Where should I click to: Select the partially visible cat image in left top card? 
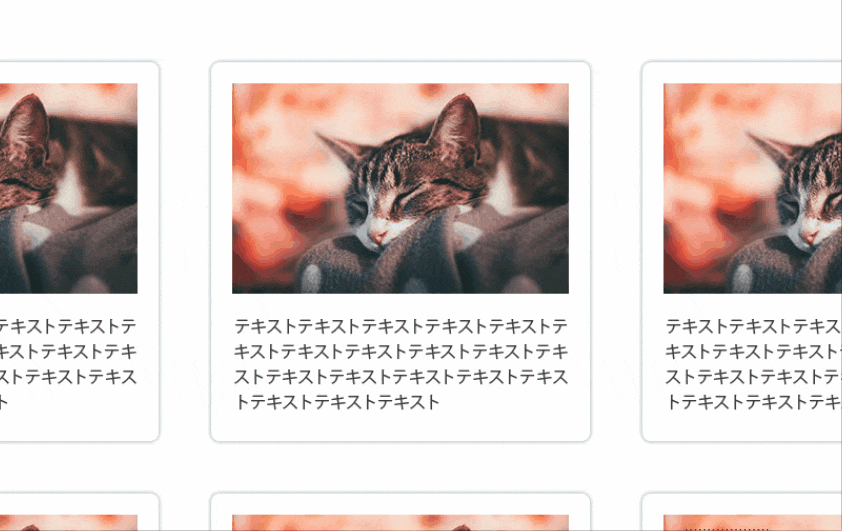click(68, 188)
